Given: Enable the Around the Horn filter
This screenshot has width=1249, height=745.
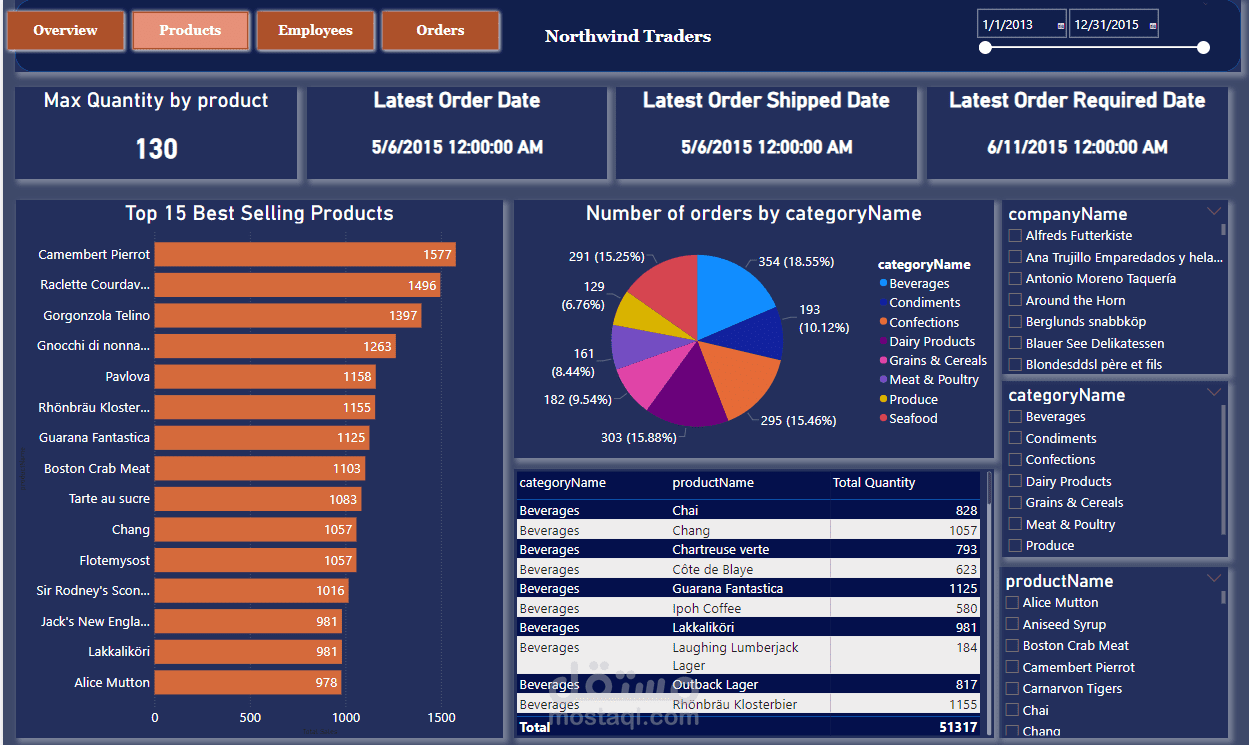Looking at the screenshot, I should tap(1015, 300).
